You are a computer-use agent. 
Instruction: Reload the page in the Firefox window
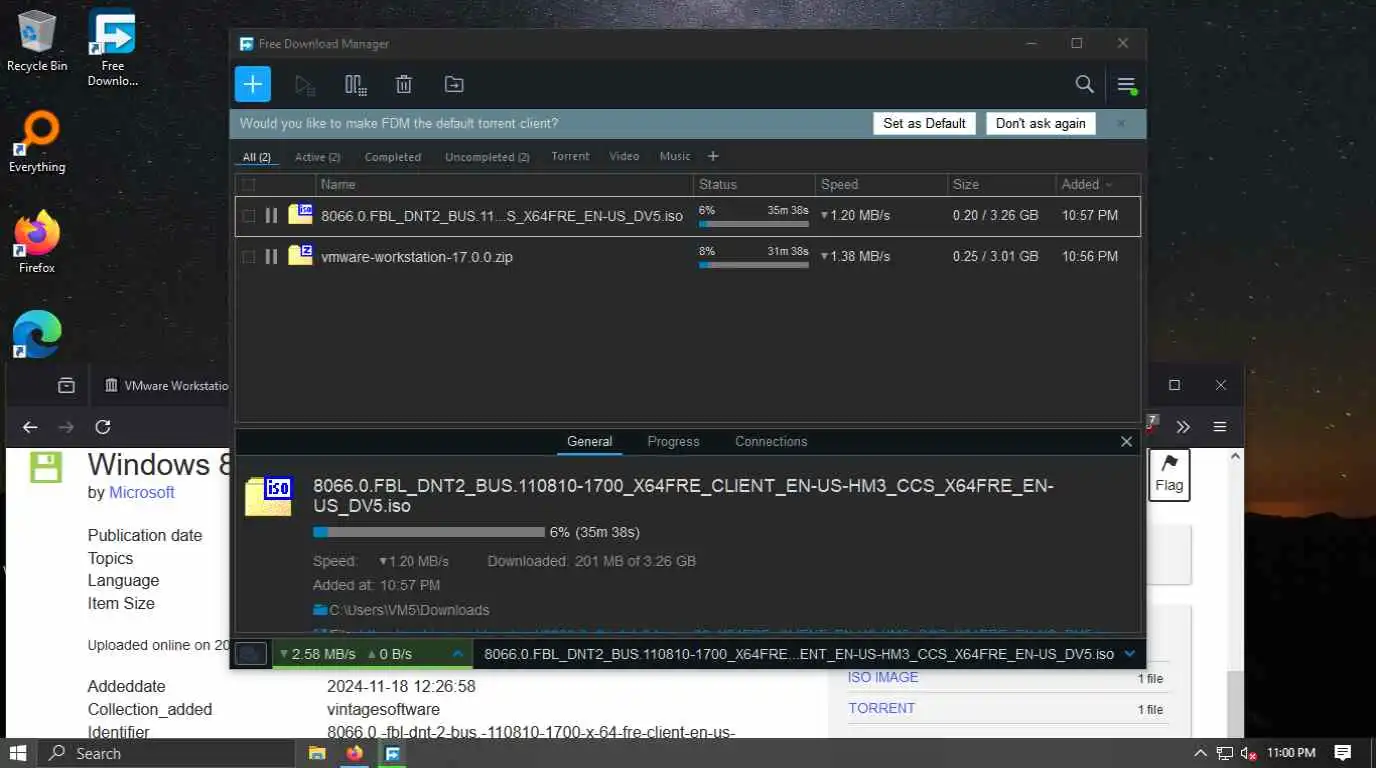pos(102,427)
